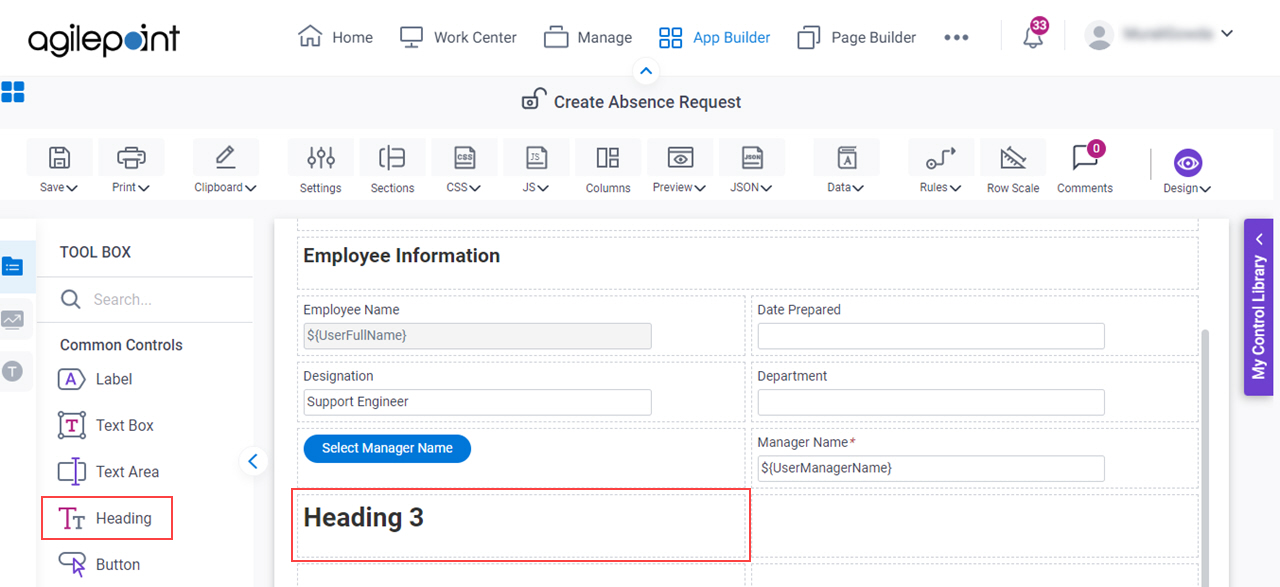Open notifications bell with 33 badge
Image resolution: width=1280 pixels, height=587 pixels.
(1034, 35)
